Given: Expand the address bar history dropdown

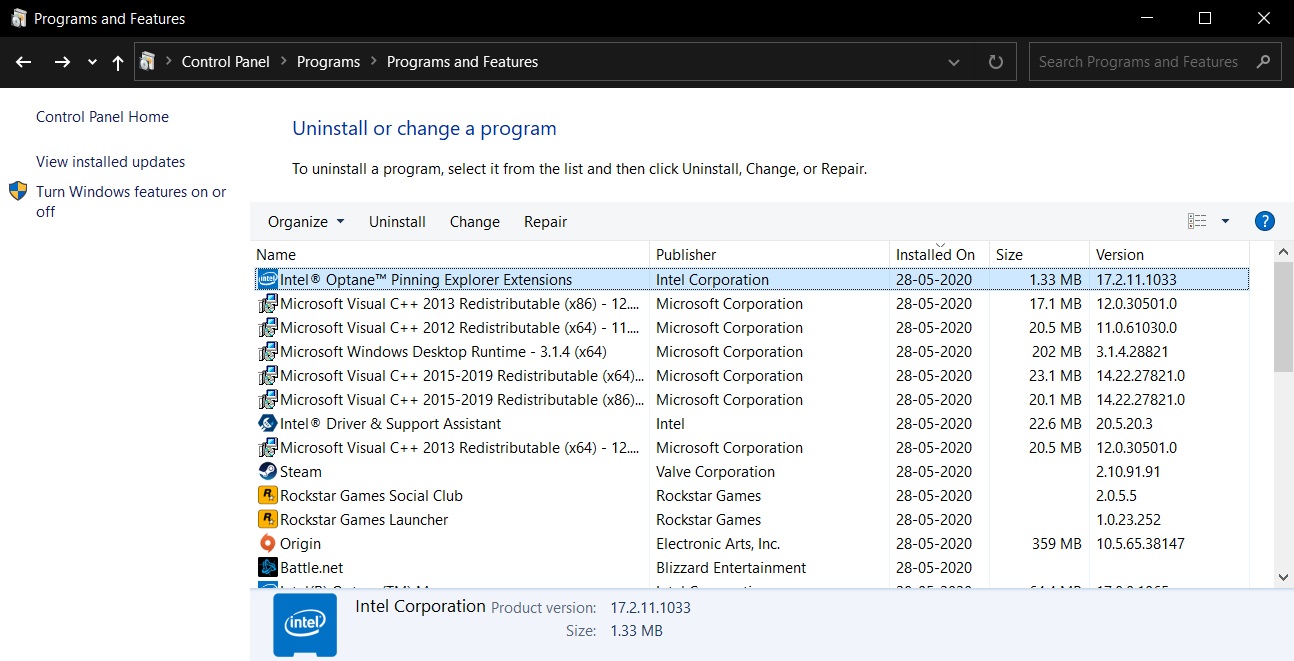Looking at the screenshot, I should coord(954,62).
